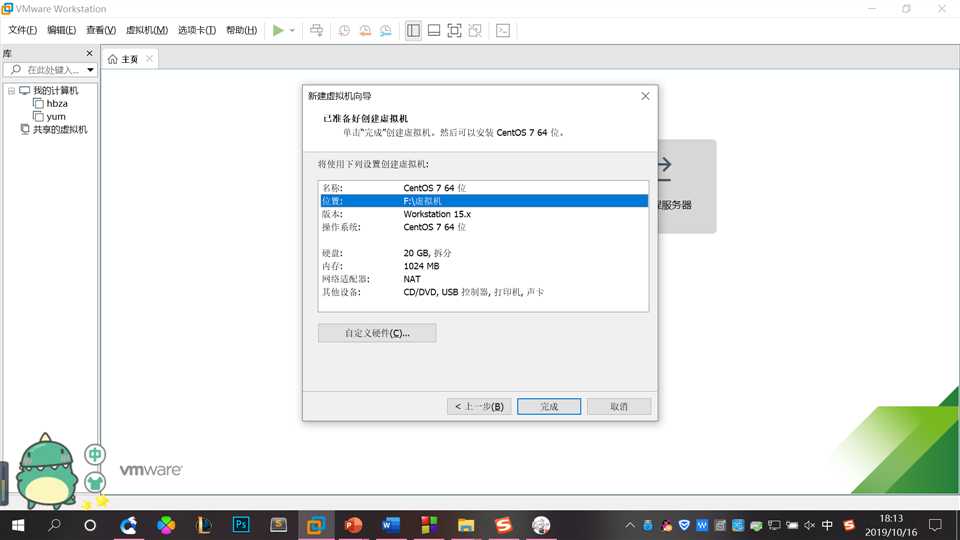Click the shirt bubble beside the dinosaur
The height and width of the screenshot is (540, 960).
tap(95, 482)
